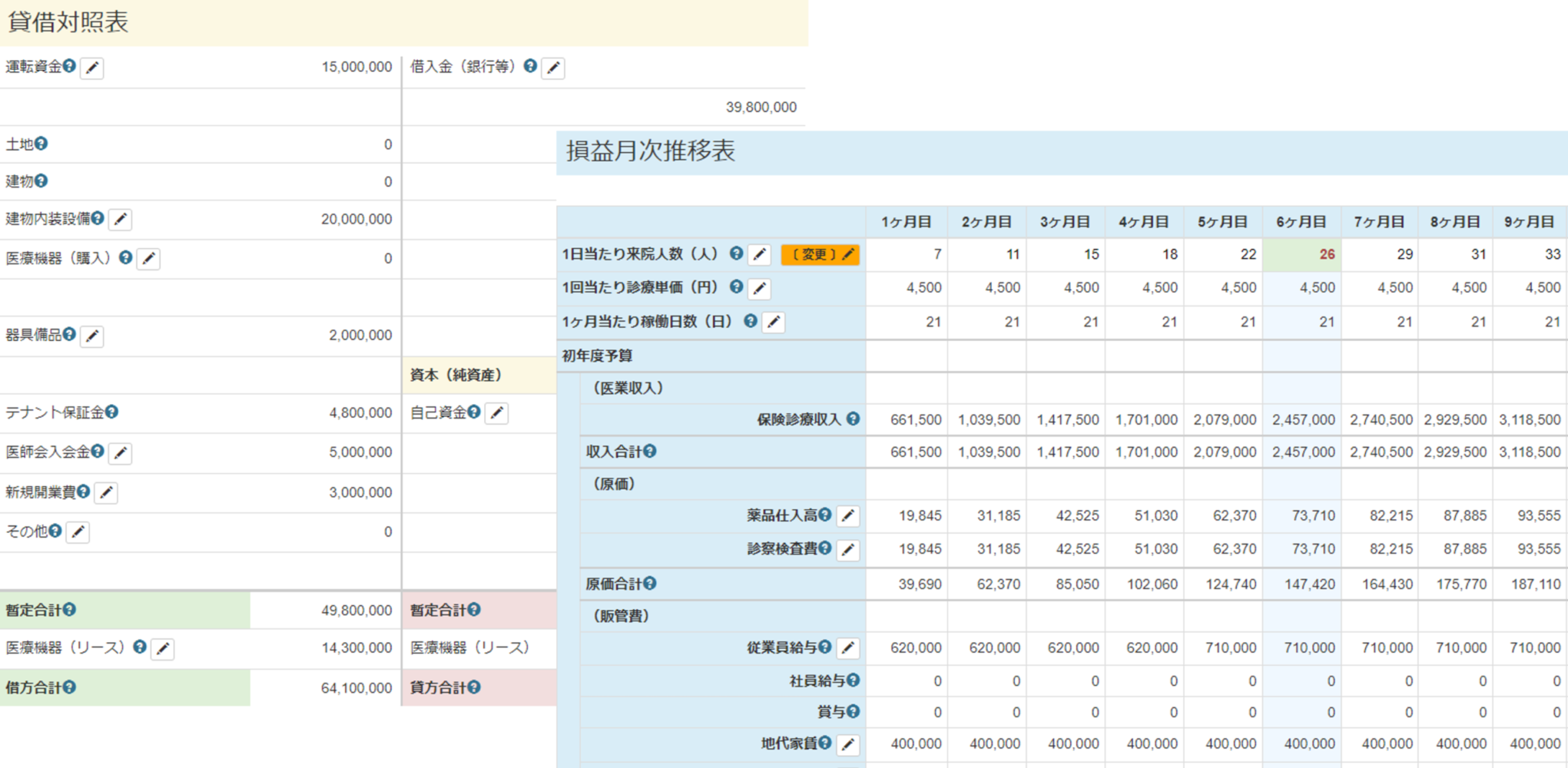Open help for 診察検査費
Image resolution: width=1568 pixels, height=768 pixels.
pos(825,548)
